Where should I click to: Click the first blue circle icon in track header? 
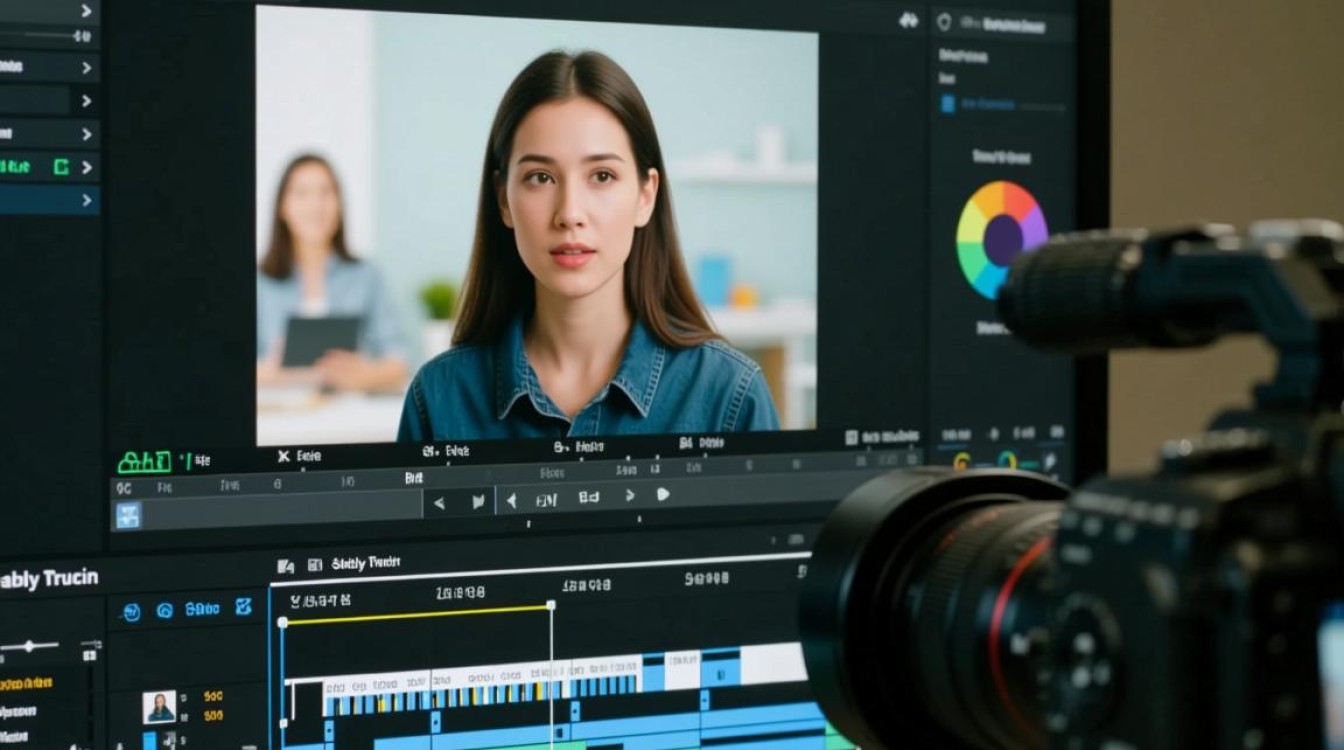(130, 610)
